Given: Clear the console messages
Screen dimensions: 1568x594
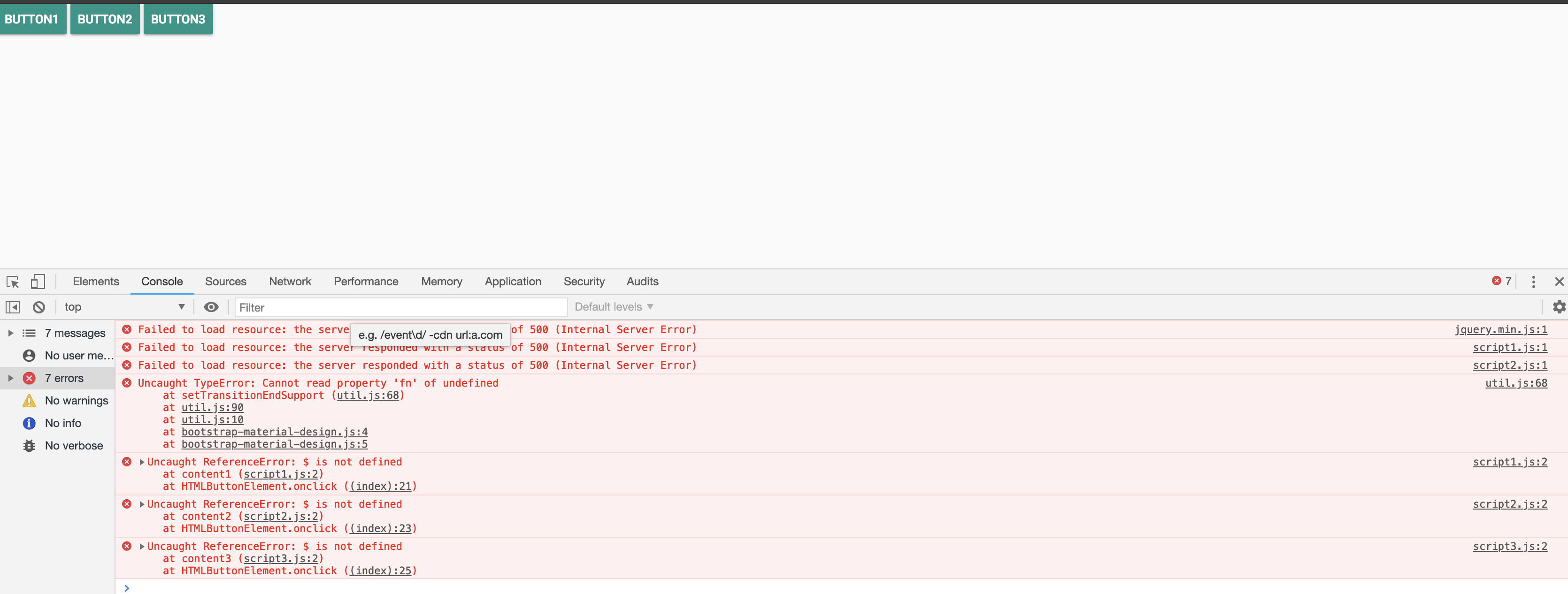Looking at the screenshot, I should (38, 307).
